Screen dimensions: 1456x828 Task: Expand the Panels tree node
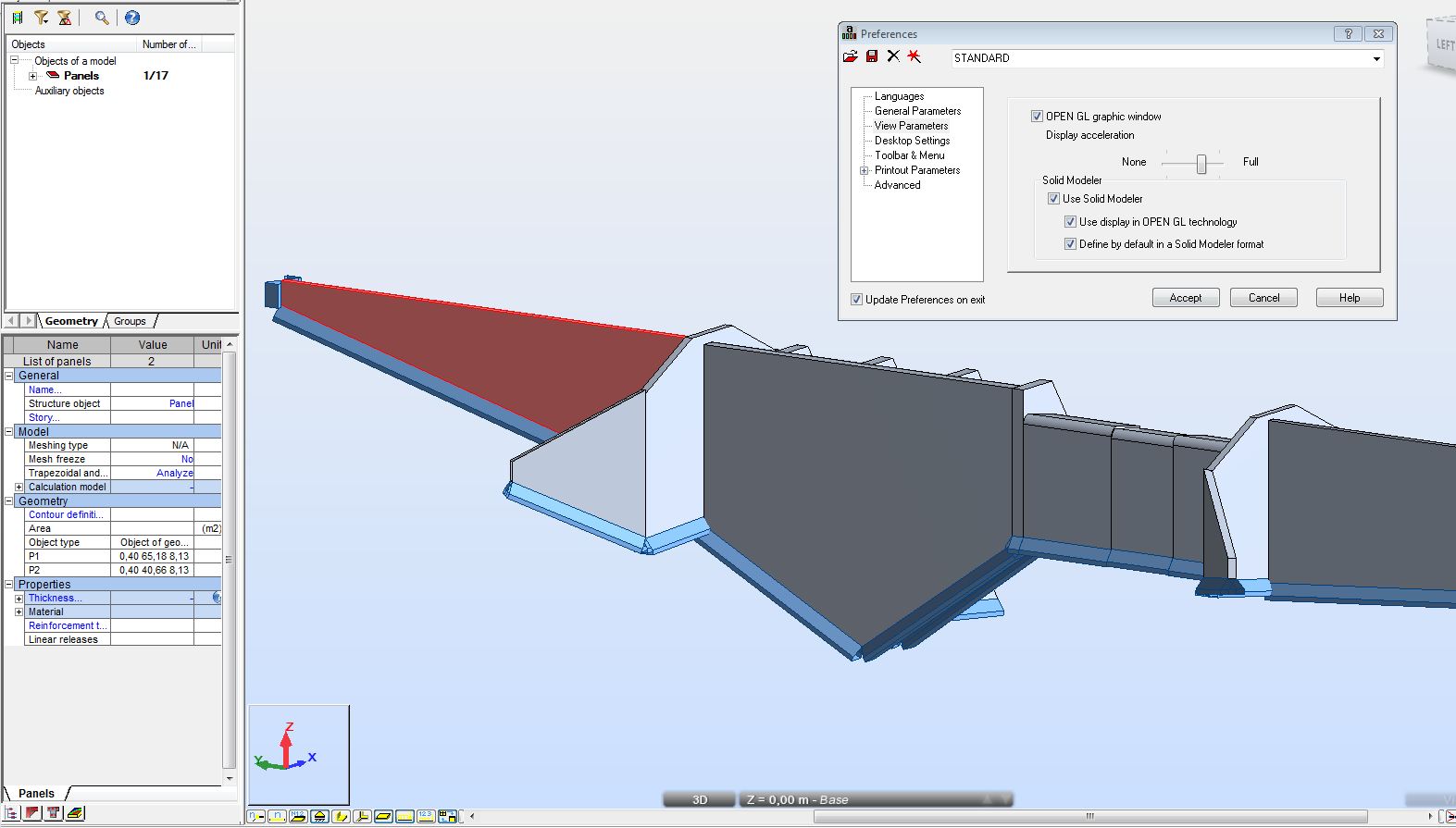coord(32,76)
